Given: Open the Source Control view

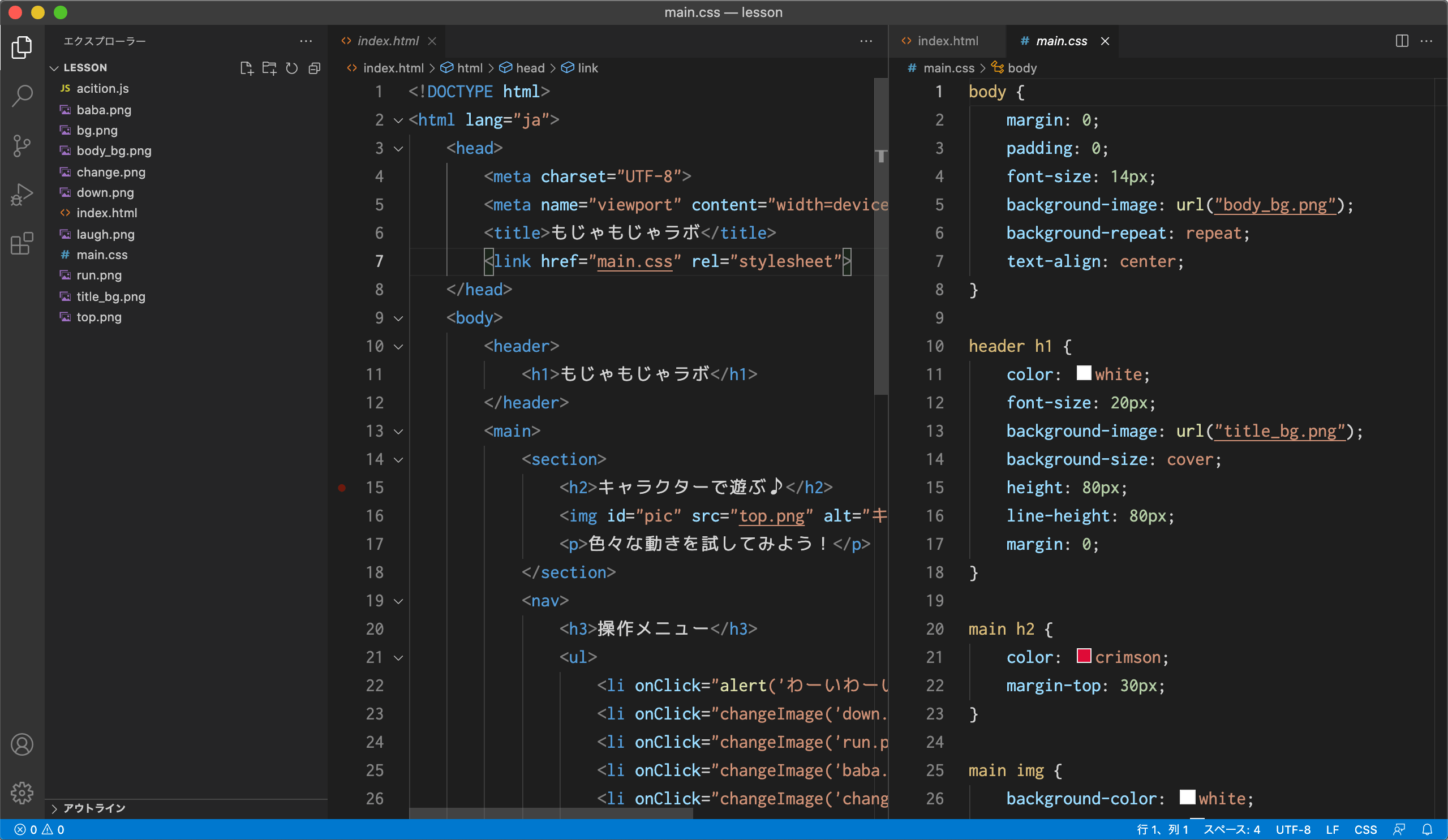Looking at the screenshot, I should click(x=22, y=145).
